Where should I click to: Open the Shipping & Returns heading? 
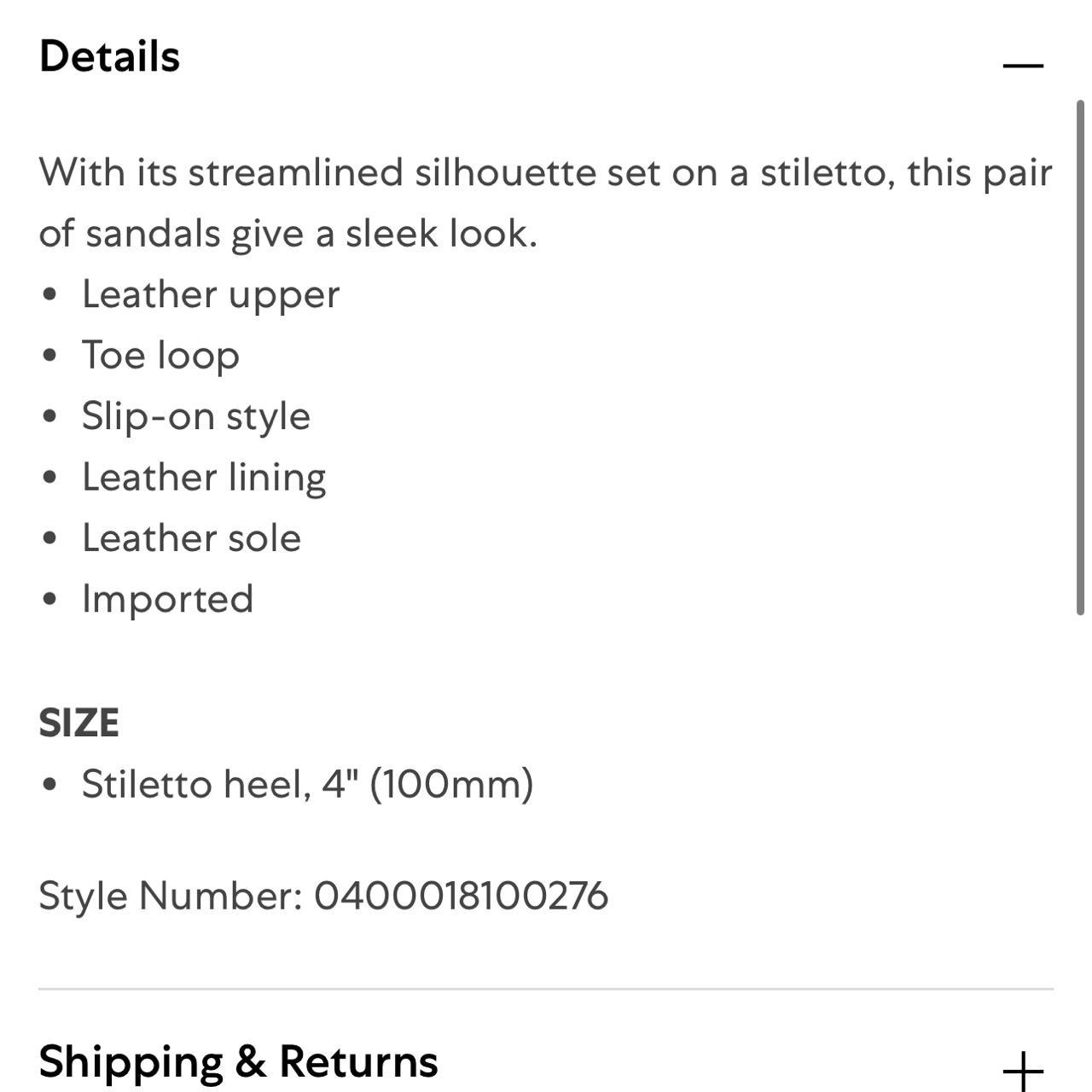click(239, 1061)
